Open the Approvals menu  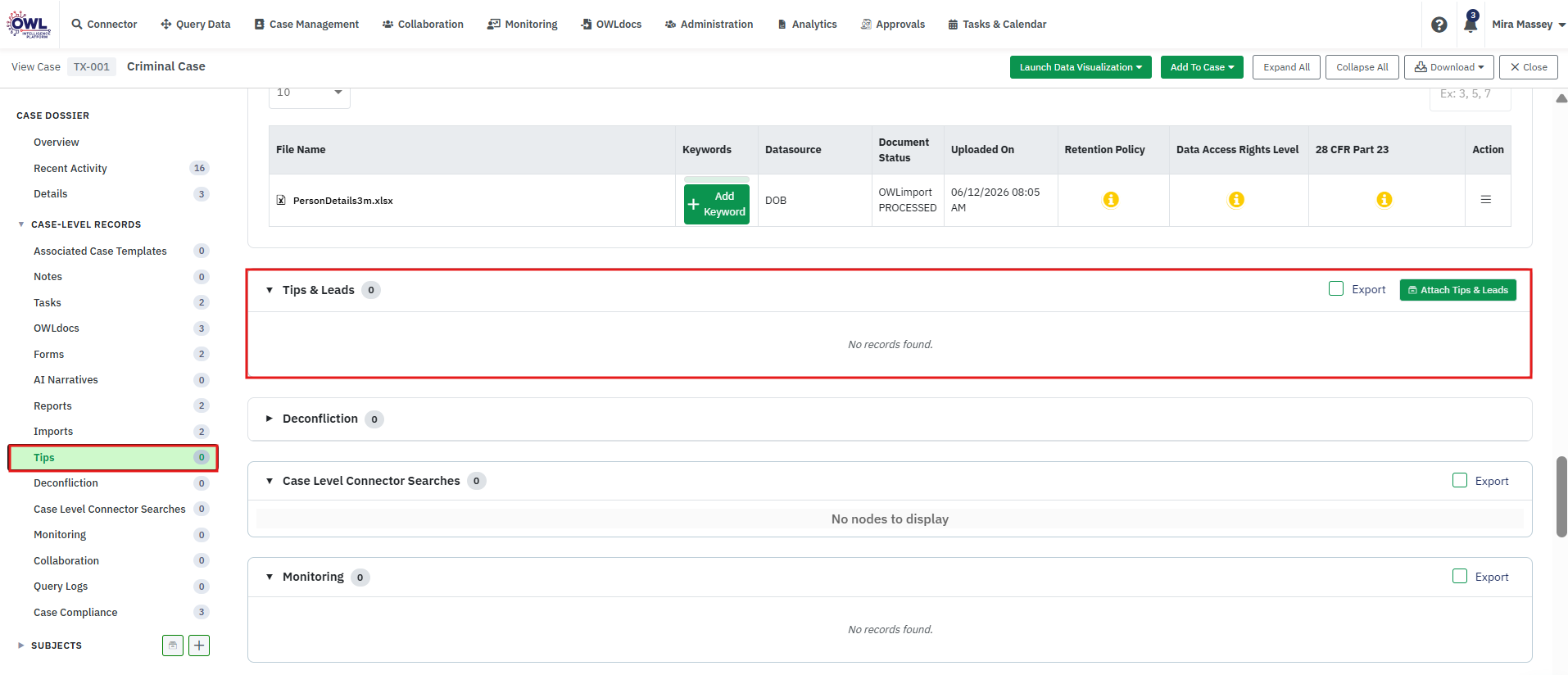[893, 25]
